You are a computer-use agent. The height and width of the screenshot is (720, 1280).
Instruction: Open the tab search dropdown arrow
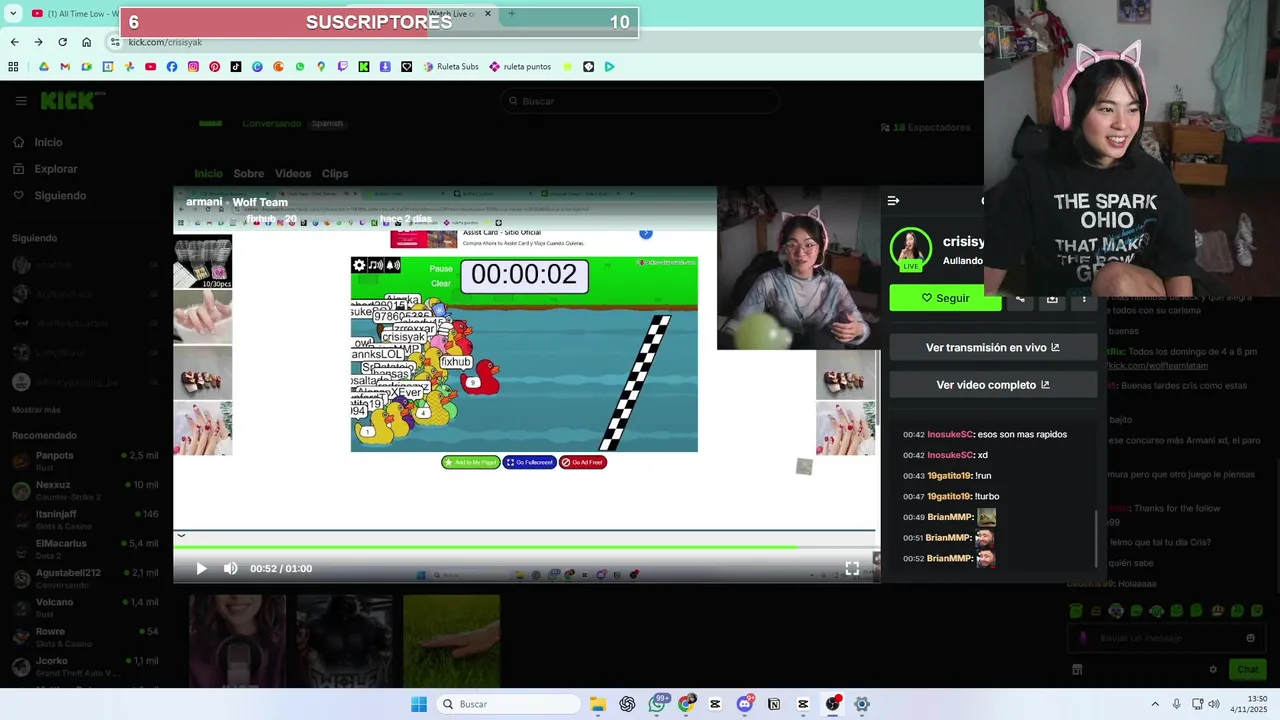[12, 13]
